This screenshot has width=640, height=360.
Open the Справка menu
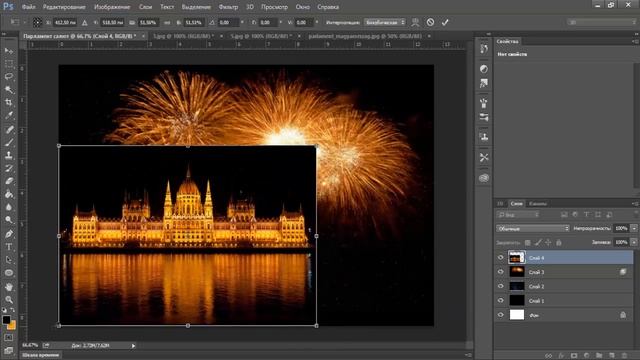(328, 7)
